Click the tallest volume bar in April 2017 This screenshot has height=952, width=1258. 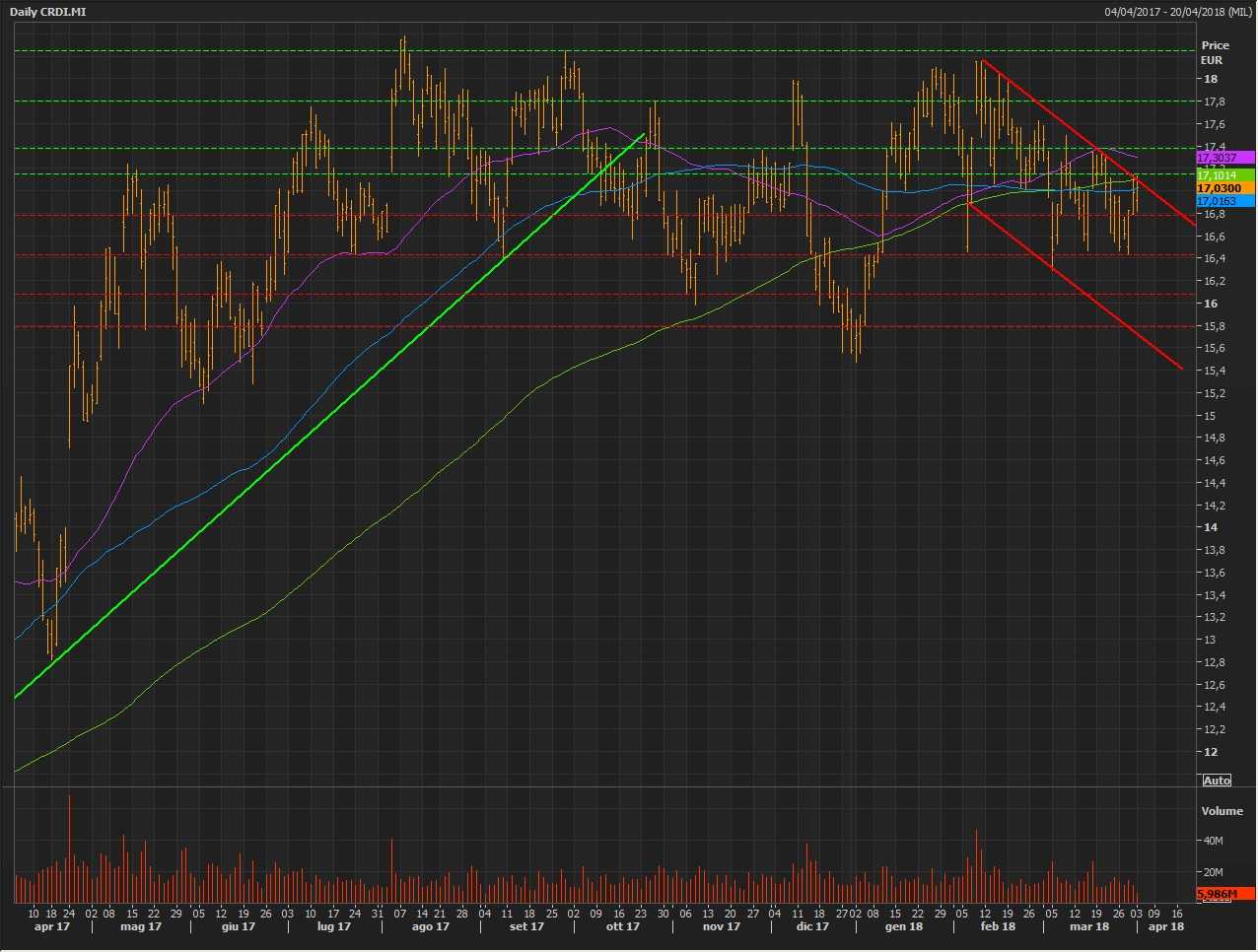click(x=69, y=848)
